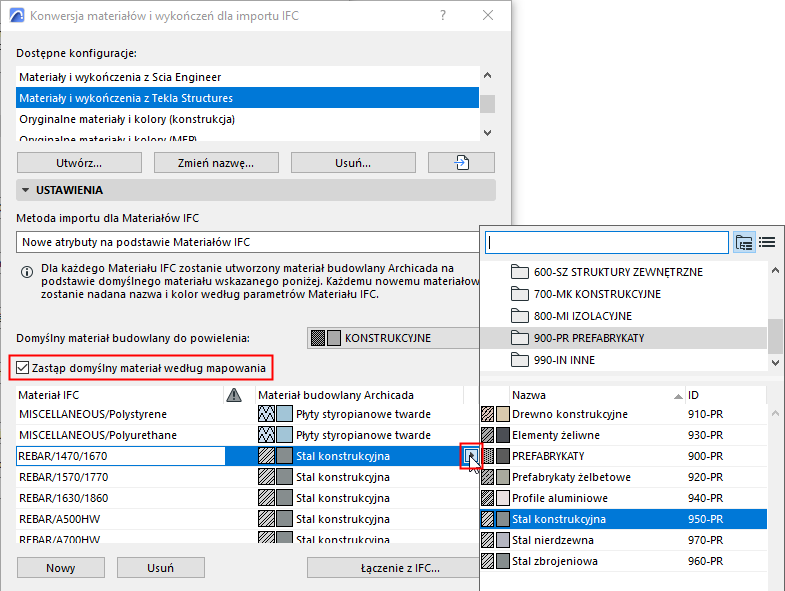Toggle Zastąp domyślny materiał według mapowania checkbox

point(22,368)
